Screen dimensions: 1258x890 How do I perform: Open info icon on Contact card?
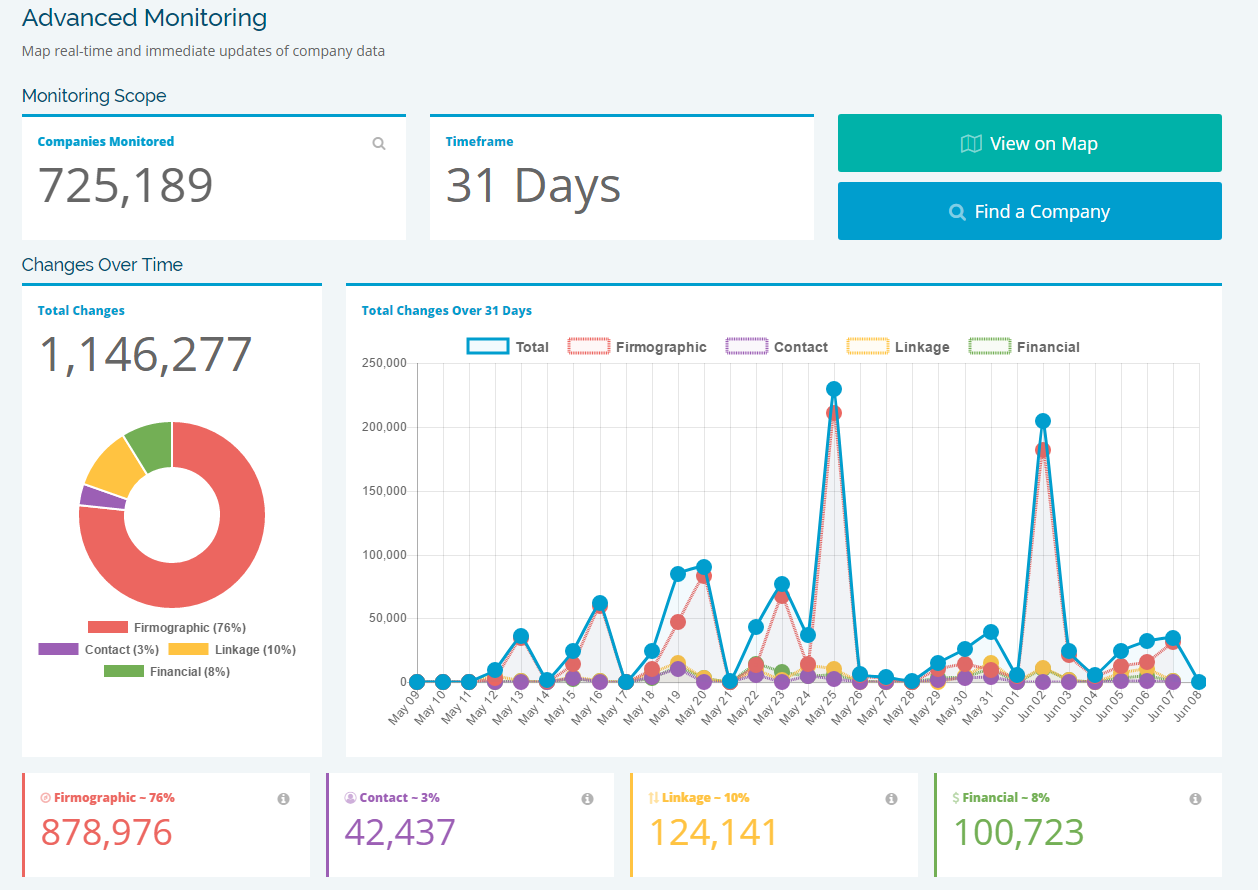click(x=587, y=799)
